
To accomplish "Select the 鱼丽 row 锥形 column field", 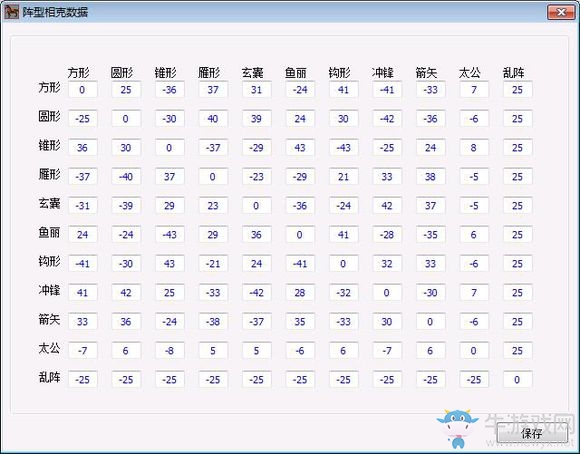I will click(169, 234).
